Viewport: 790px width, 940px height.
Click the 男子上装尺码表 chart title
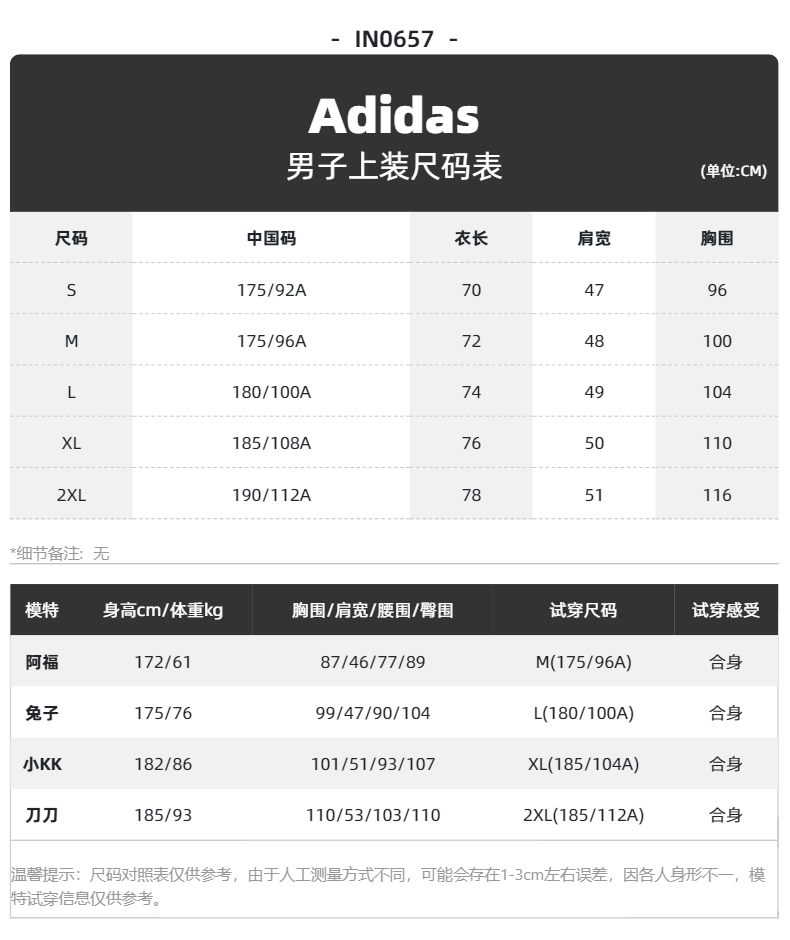pyautogui.click(x=394, y=166)
